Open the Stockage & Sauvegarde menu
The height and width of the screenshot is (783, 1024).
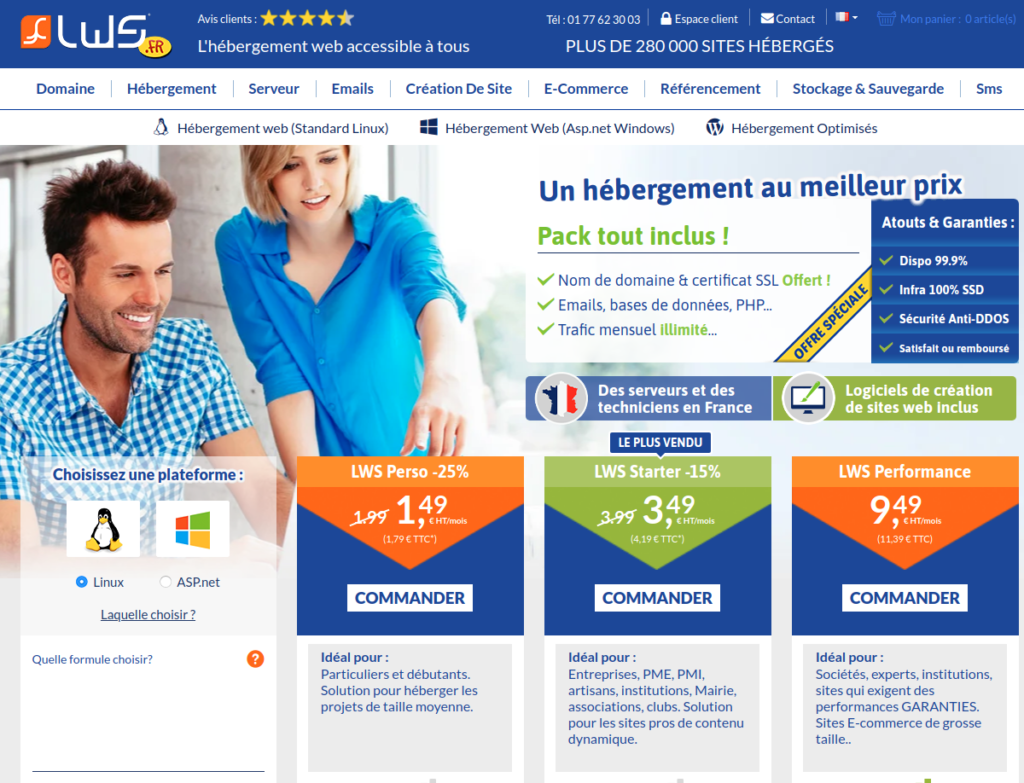pyautogui.click(x=868, y=89)
